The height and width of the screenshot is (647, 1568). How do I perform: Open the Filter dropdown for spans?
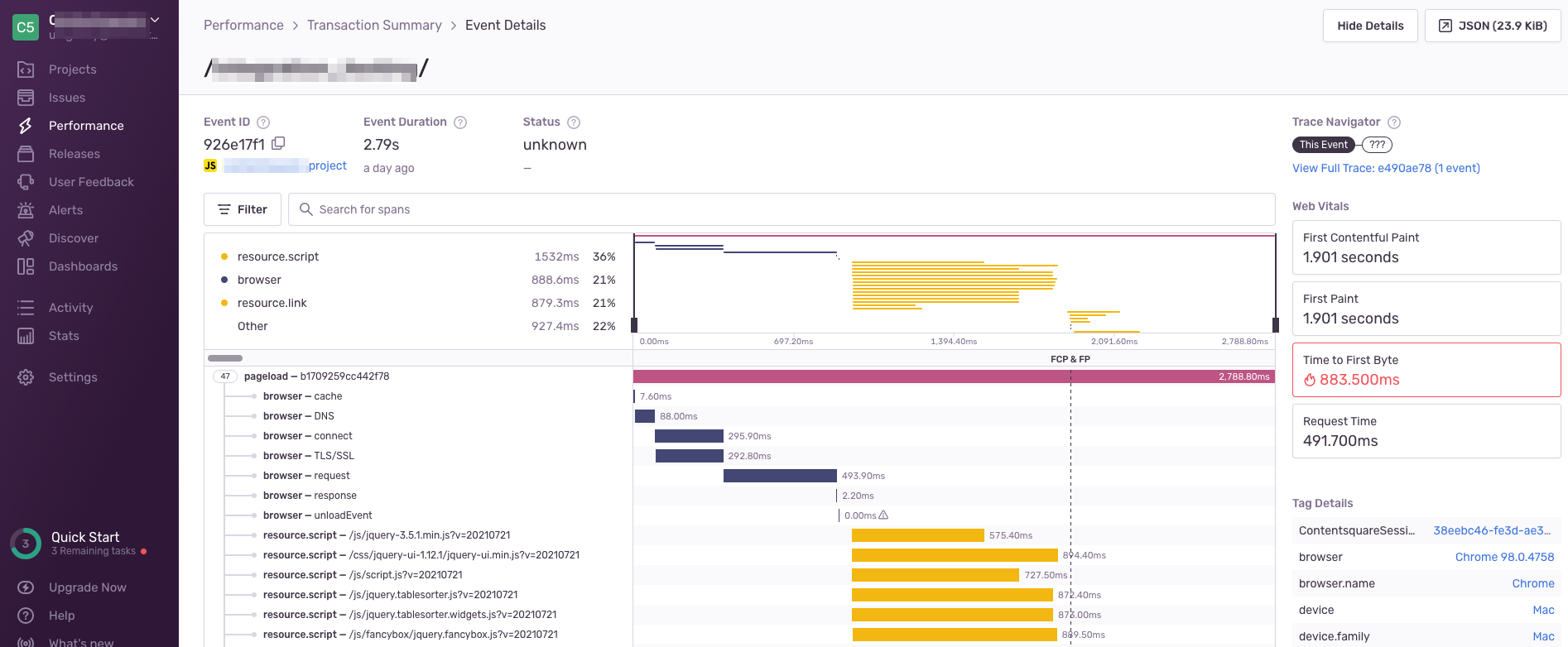click(243, 209)
